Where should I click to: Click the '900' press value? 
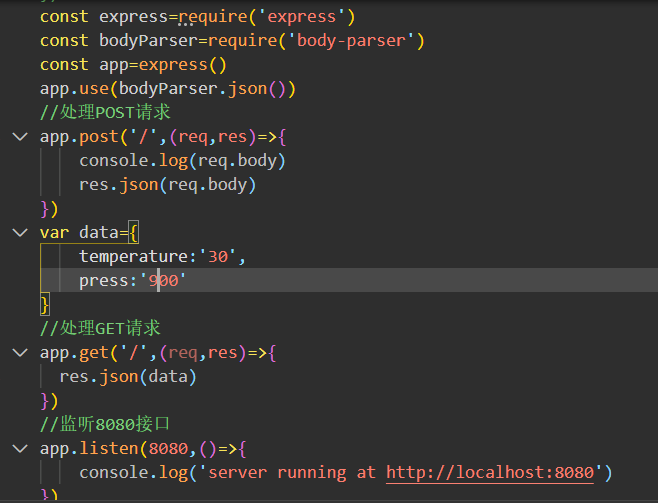click(x=163, y=280)
